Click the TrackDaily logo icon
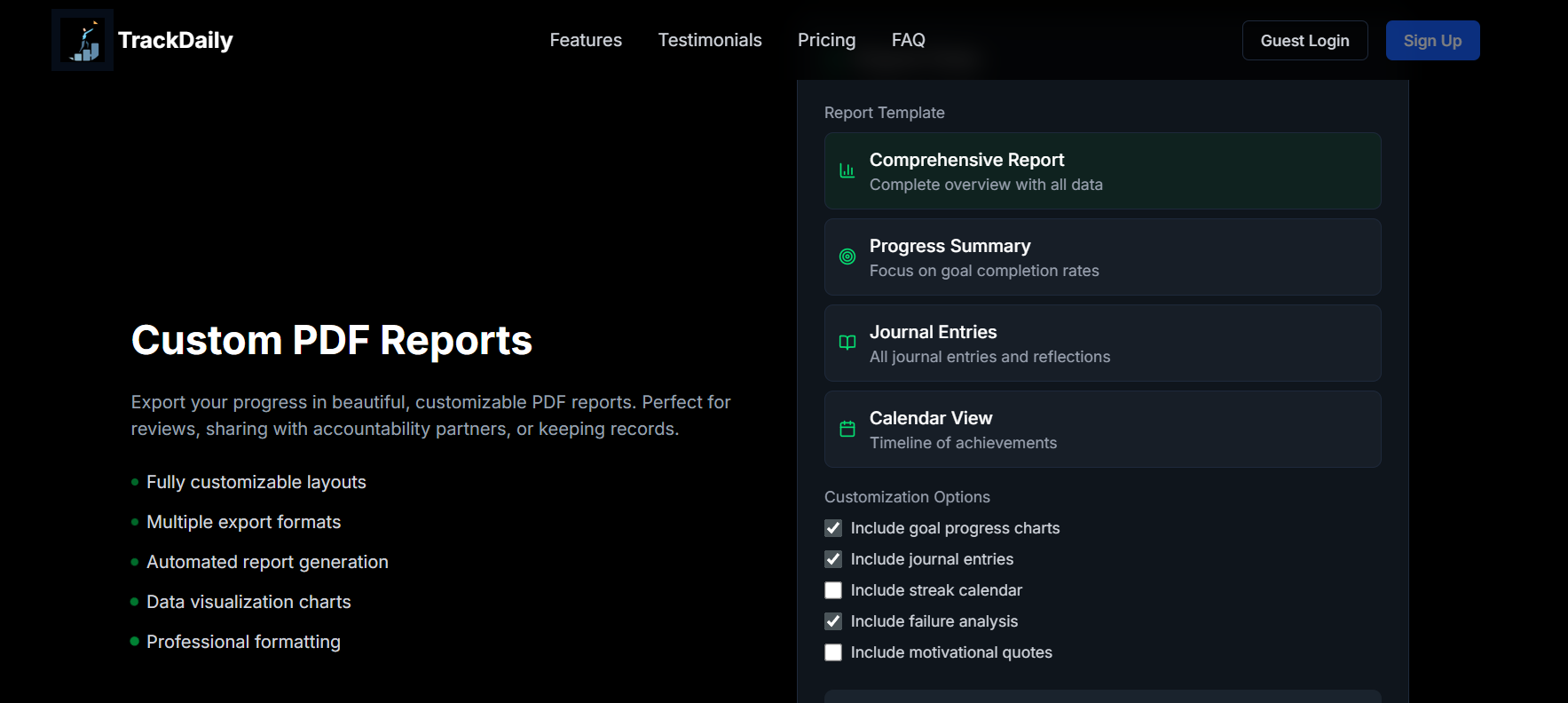Image resolution: width=1568 pixels, height=703 pixels. point(83,40)
